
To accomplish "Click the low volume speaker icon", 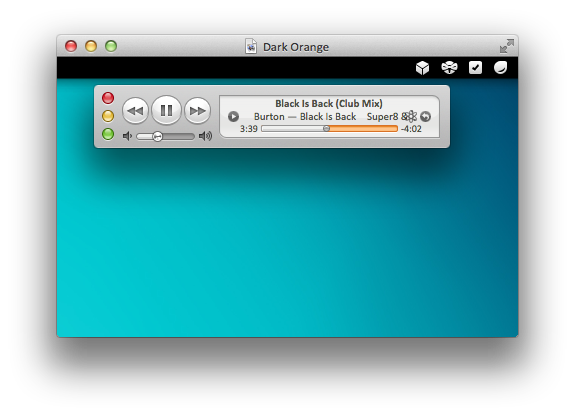I will click(127, 136).
